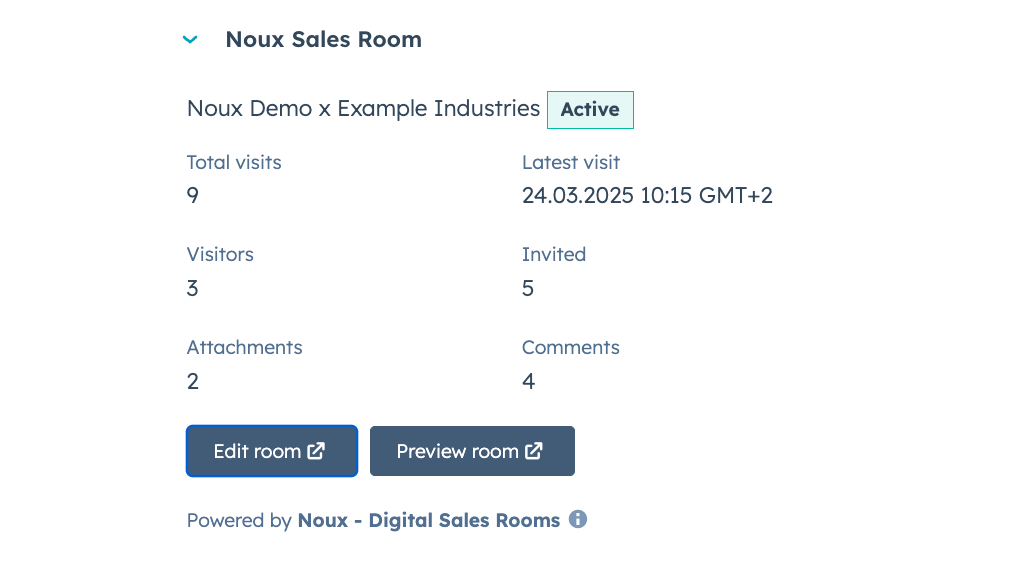1009x568 pixels.
Task: Click the Active status badge
Action: pyautogui.click(x=590, y=110)
